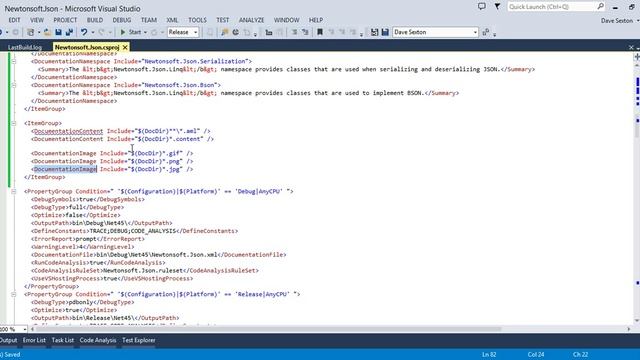
Task: Open the TEST menu
Action: point(222,20)
